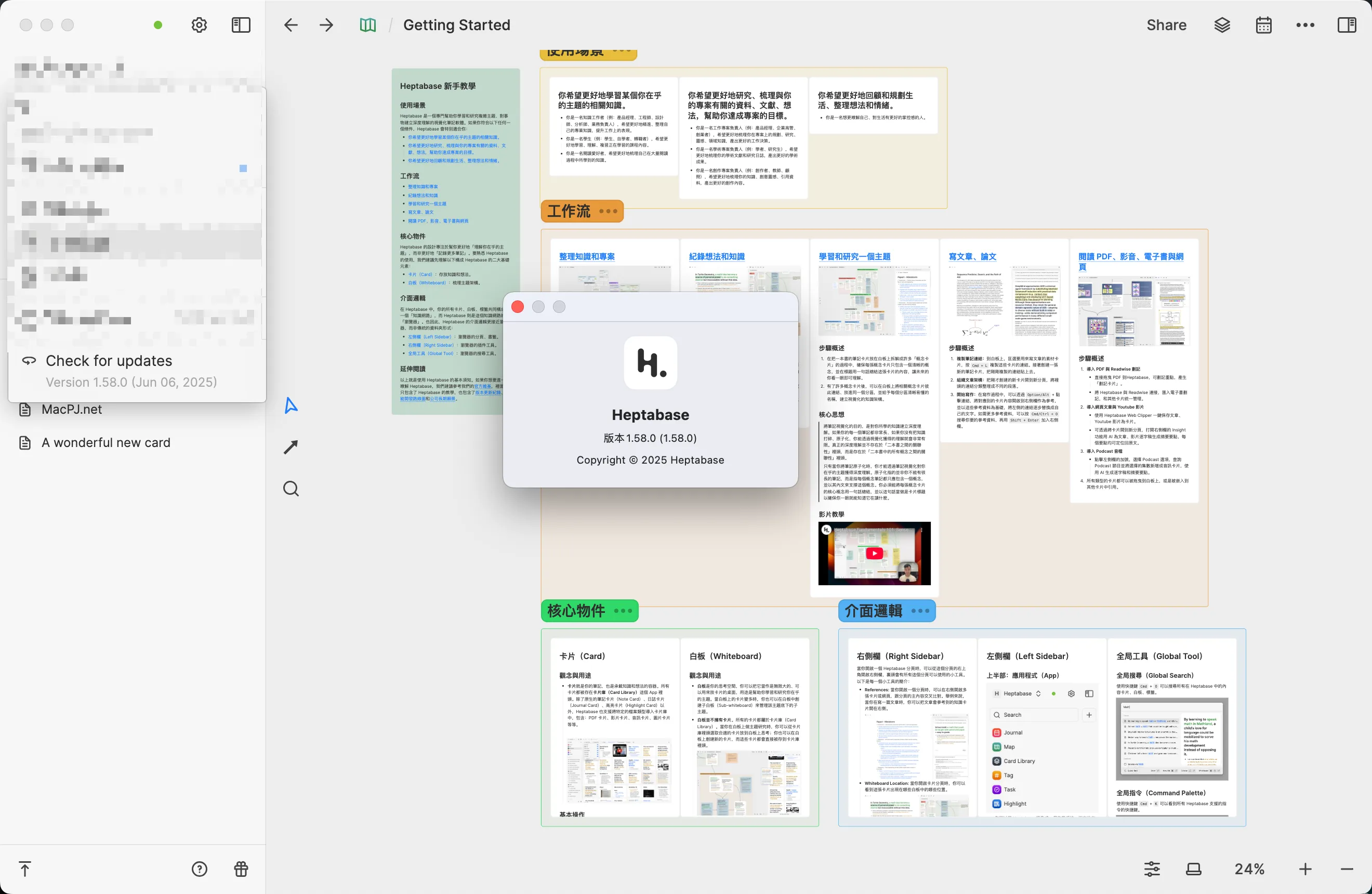Open the 閱讀 PDF、影音、電子書與網頁 card link
The height and width of the screenshot is (894, 1372).
coord(1131,261)
